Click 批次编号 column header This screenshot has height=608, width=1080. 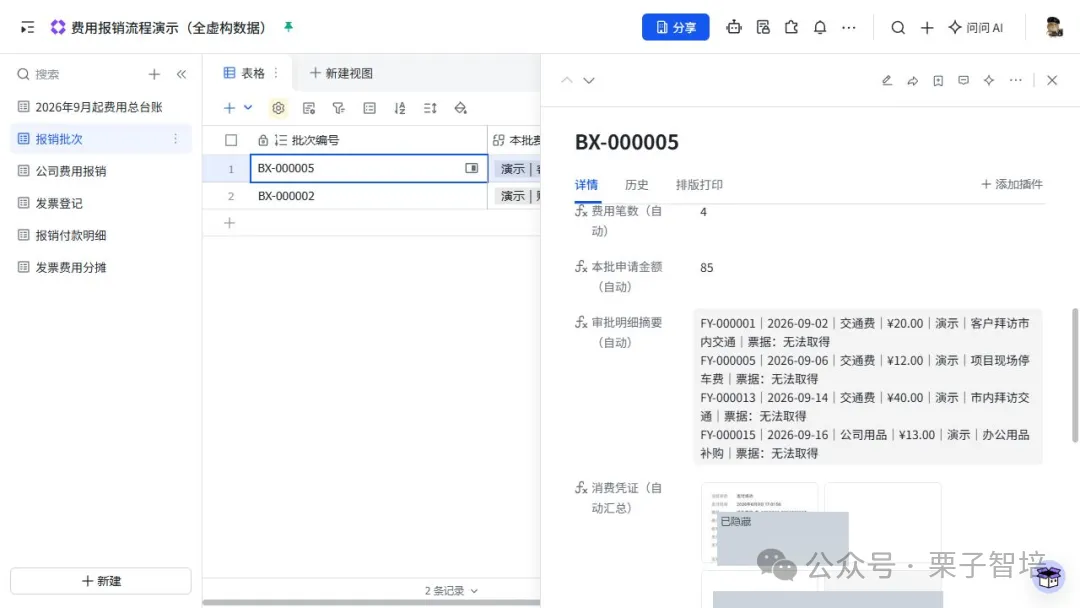click(368, 140)
